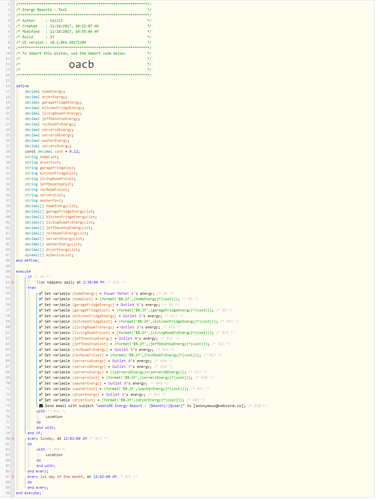
Task: Open 'Set variable {livingRoomTvEnergy}' Outlet 3 statement
Action: click(100, 327)
